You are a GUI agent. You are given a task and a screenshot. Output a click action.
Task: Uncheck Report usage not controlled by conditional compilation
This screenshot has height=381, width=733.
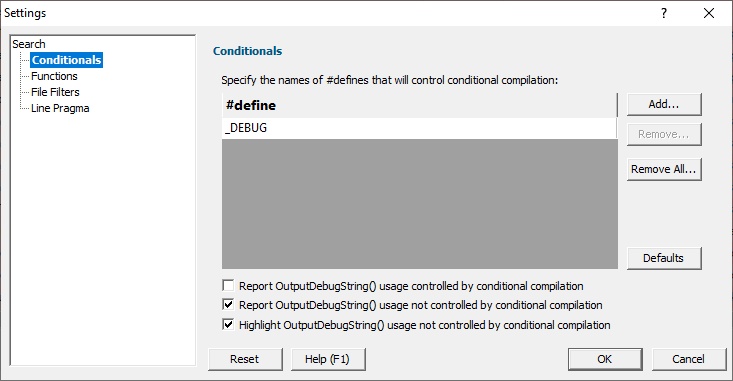[228, 305]
